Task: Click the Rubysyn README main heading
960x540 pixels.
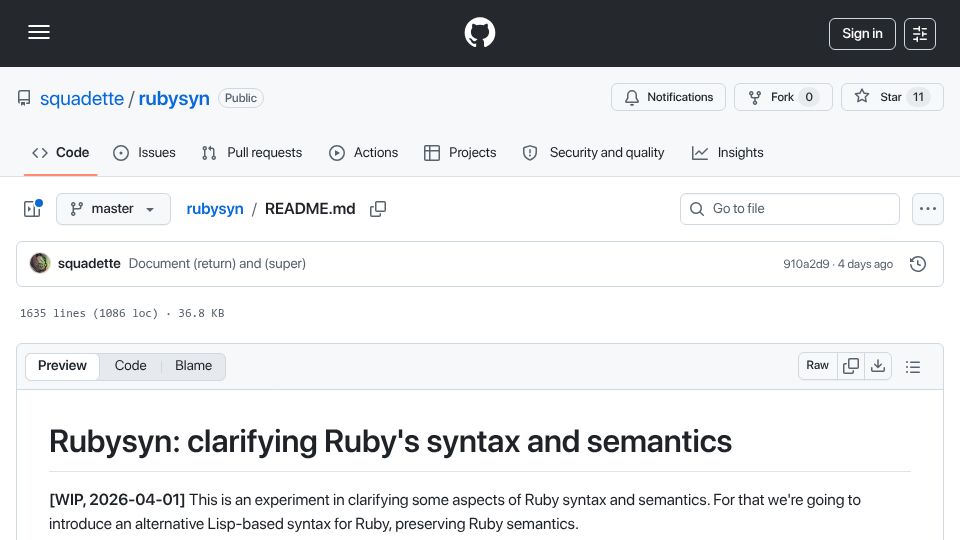Action: point(391,441)
